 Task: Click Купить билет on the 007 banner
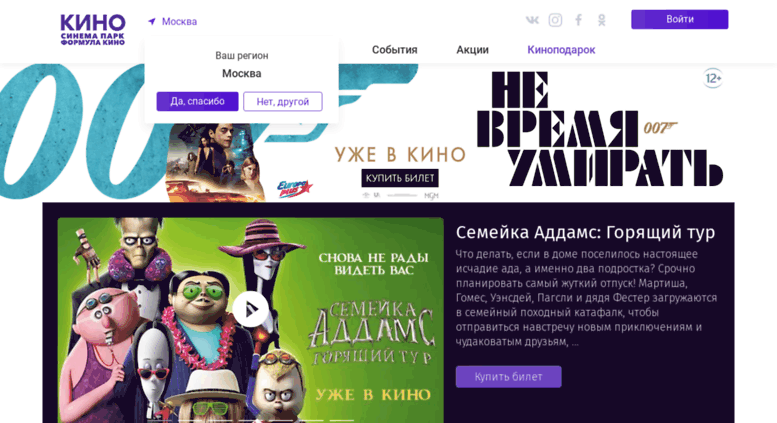coord(400,178)
